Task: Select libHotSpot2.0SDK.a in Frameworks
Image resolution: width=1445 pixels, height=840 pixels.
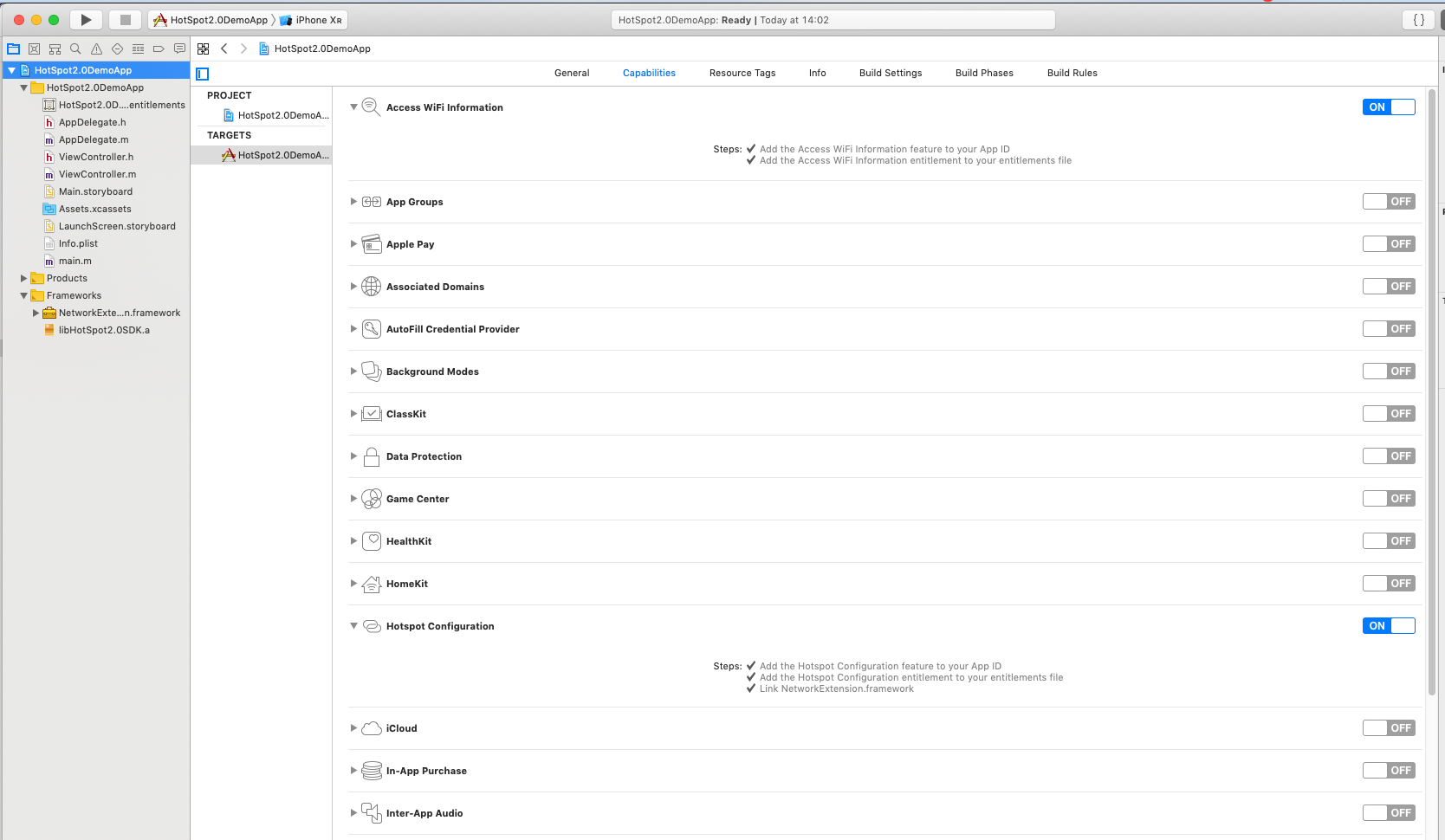Action: pos(104,330)
